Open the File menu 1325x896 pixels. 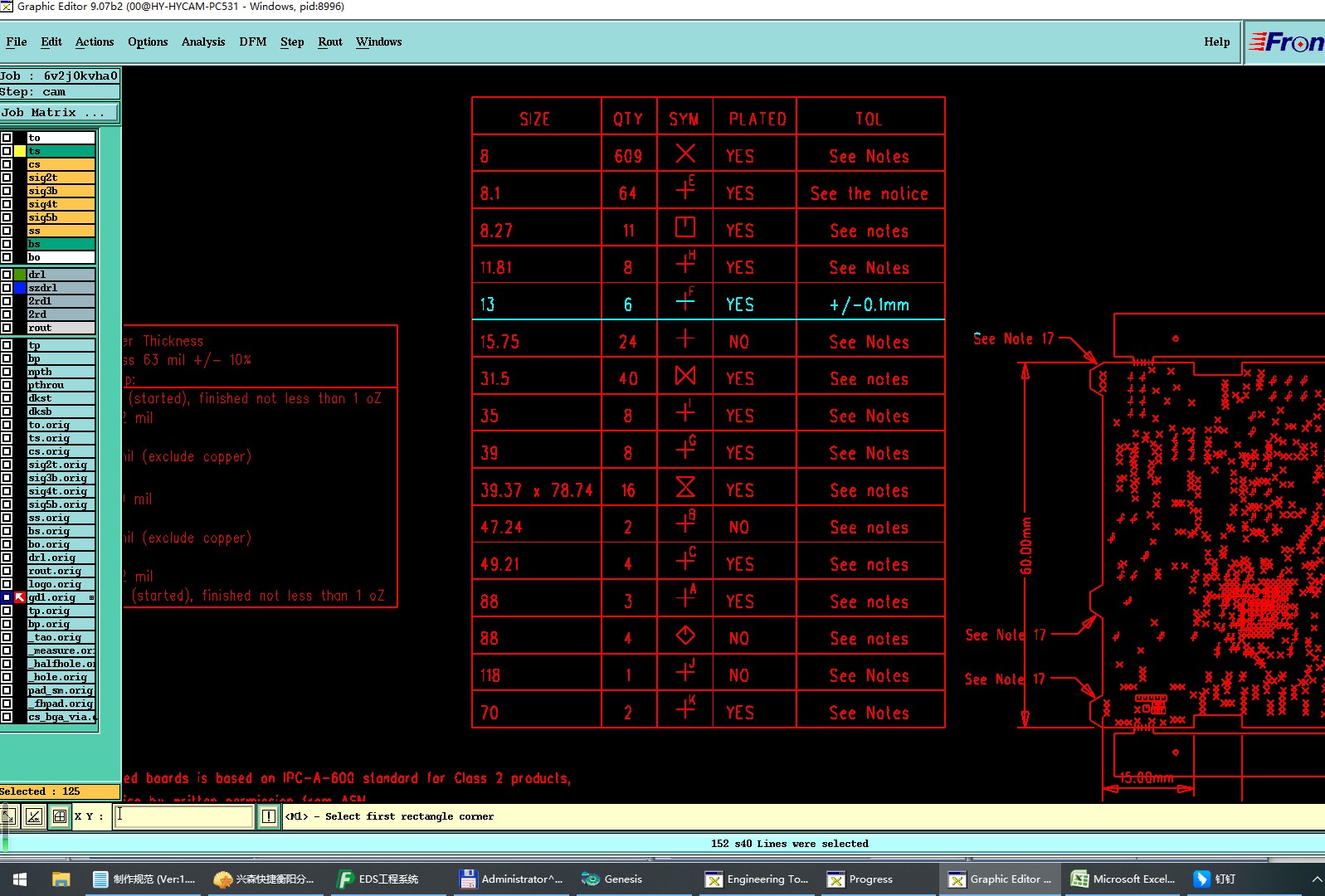17,41
